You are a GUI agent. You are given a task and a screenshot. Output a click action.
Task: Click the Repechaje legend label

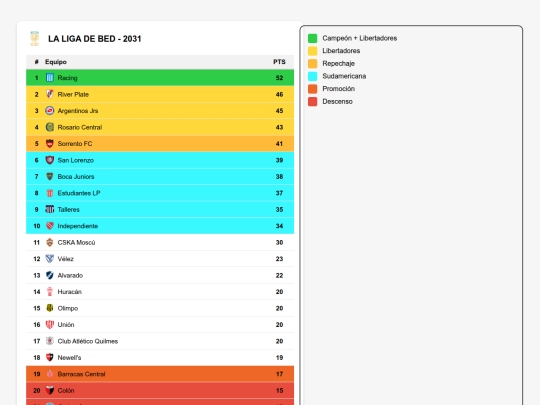339,64
